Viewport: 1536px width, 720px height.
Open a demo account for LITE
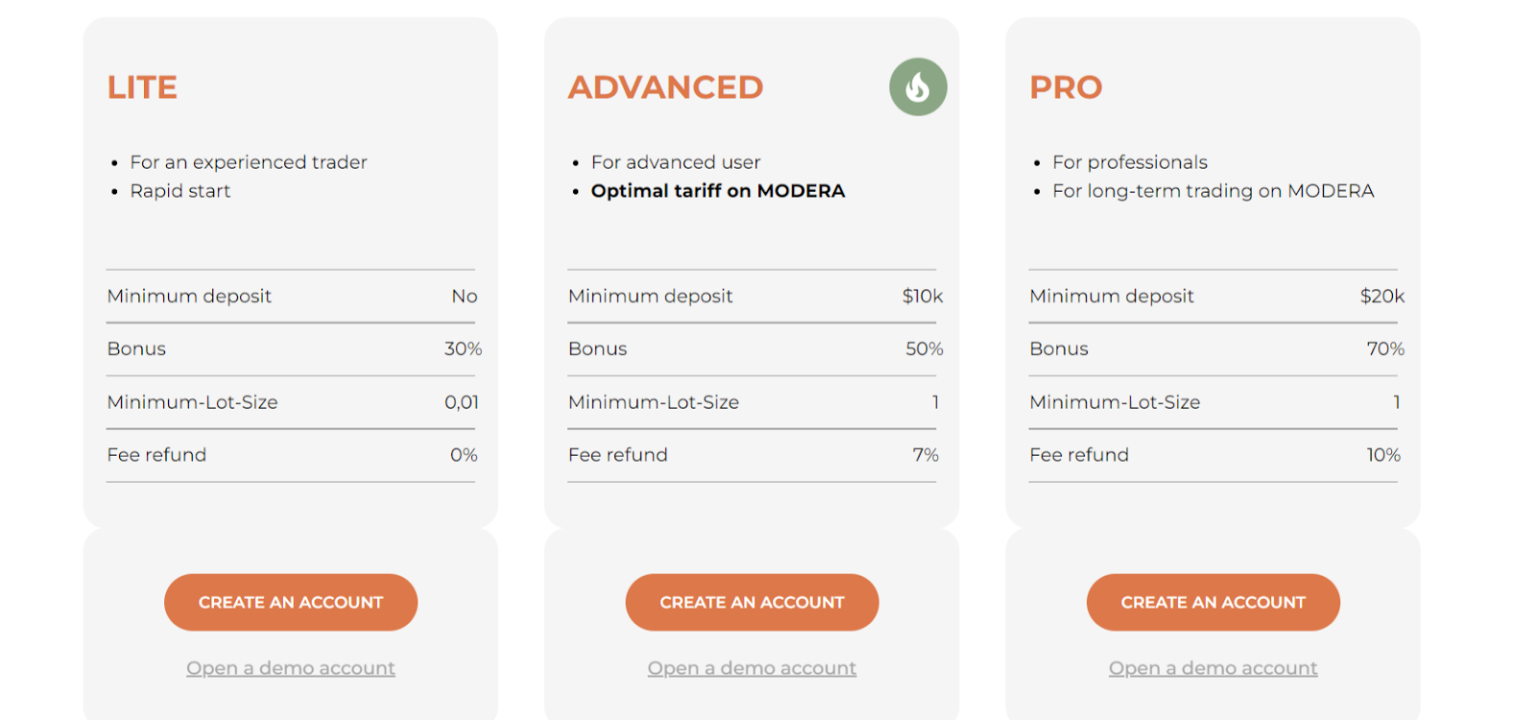click(290, 668)
